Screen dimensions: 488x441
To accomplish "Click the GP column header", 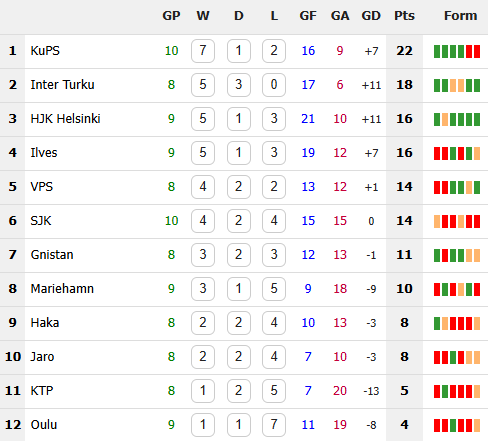I will point(171,16).
